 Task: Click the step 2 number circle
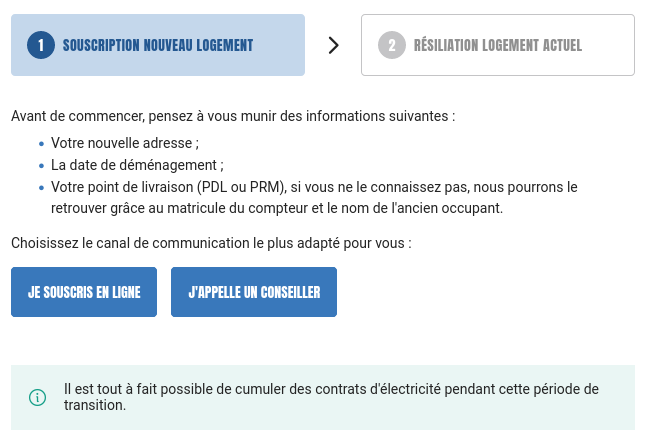click(x=391, y=45)
